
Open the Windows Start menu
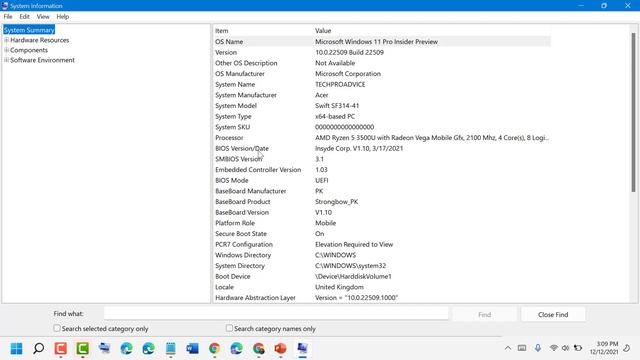[17, 349]
